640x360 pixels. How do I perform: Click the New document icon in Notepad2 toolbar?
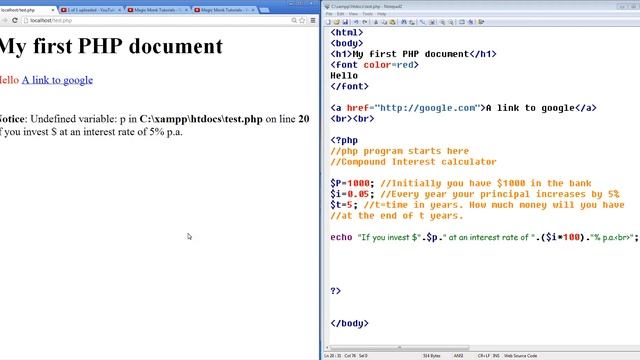328,22
